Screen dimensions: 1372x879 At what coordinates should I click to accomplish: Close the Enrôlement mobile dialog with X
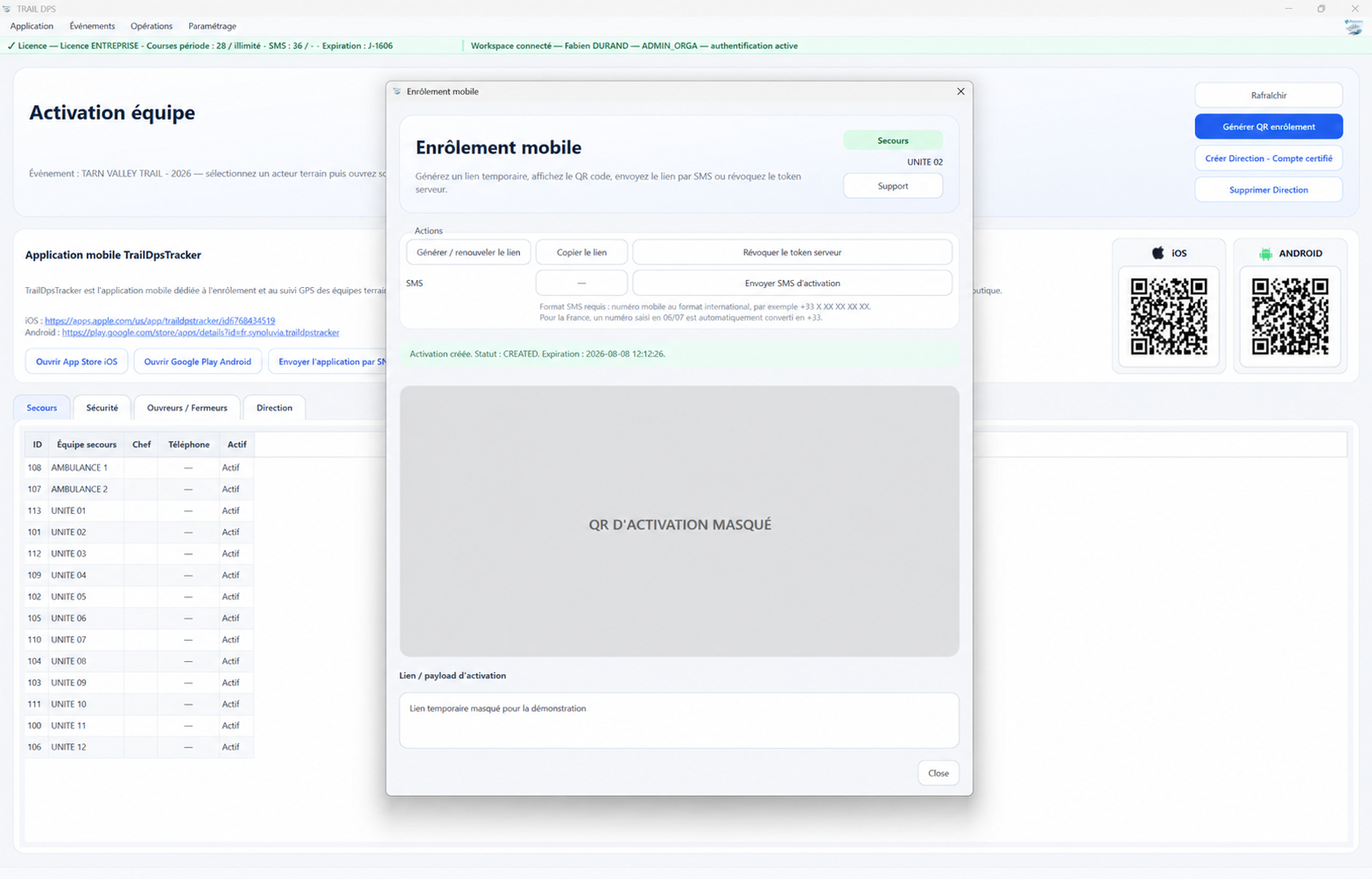960,91
